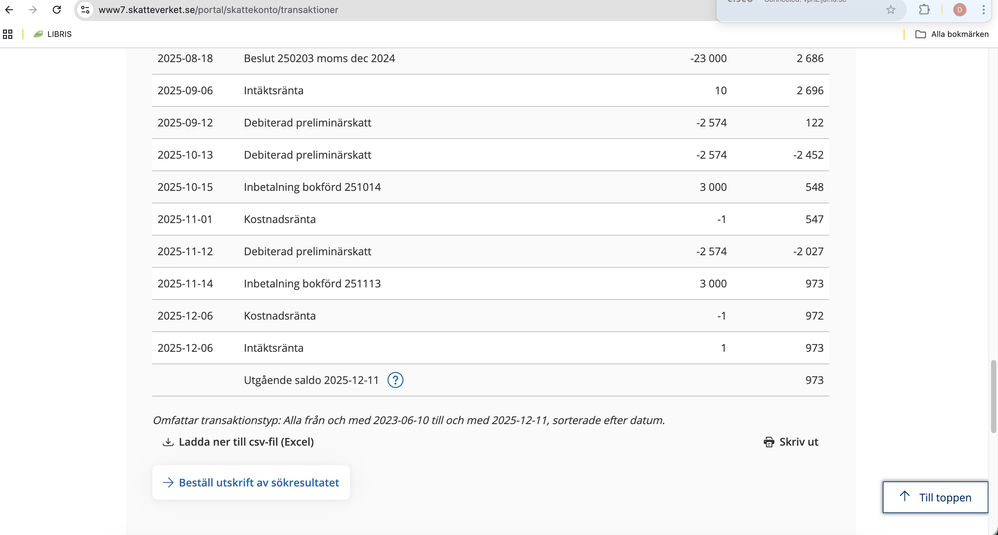The height and width of the screenshot is (535, 998).
Task: Open the apps grid in bookmarks bar
Action: [x=8, y=34]
